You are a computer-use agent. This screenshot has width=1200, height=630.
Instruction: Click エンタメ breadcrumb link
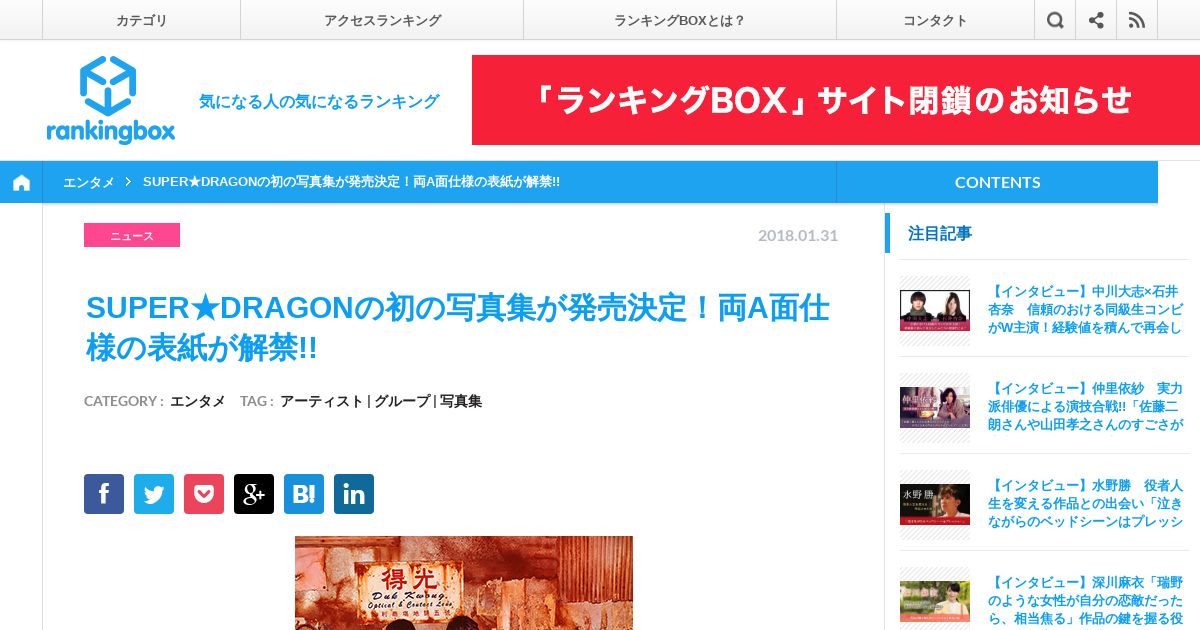click(88, 182)
